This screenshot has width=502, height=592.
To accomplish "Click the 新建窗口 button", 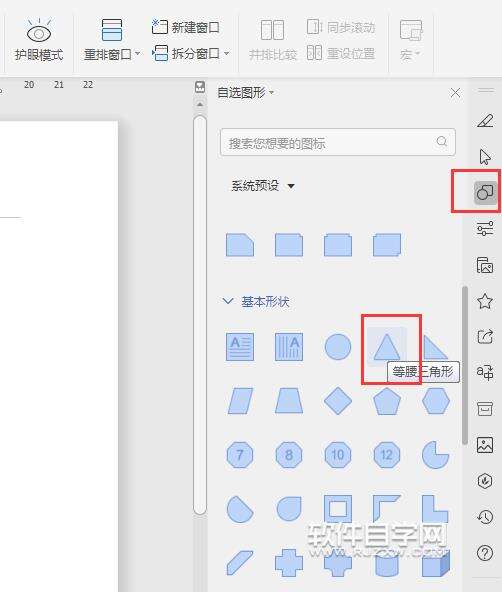I will point(185,28).
